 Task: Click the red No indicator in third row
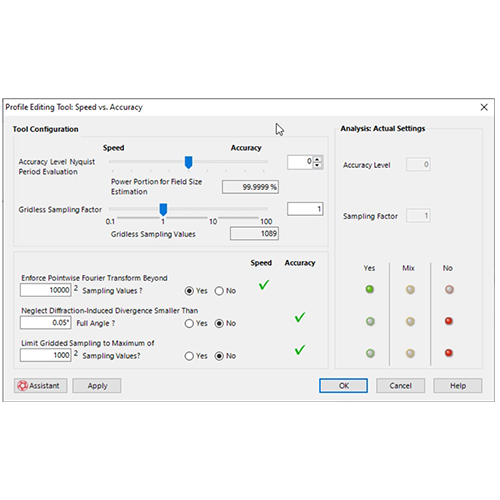click(x=449, y=353)
